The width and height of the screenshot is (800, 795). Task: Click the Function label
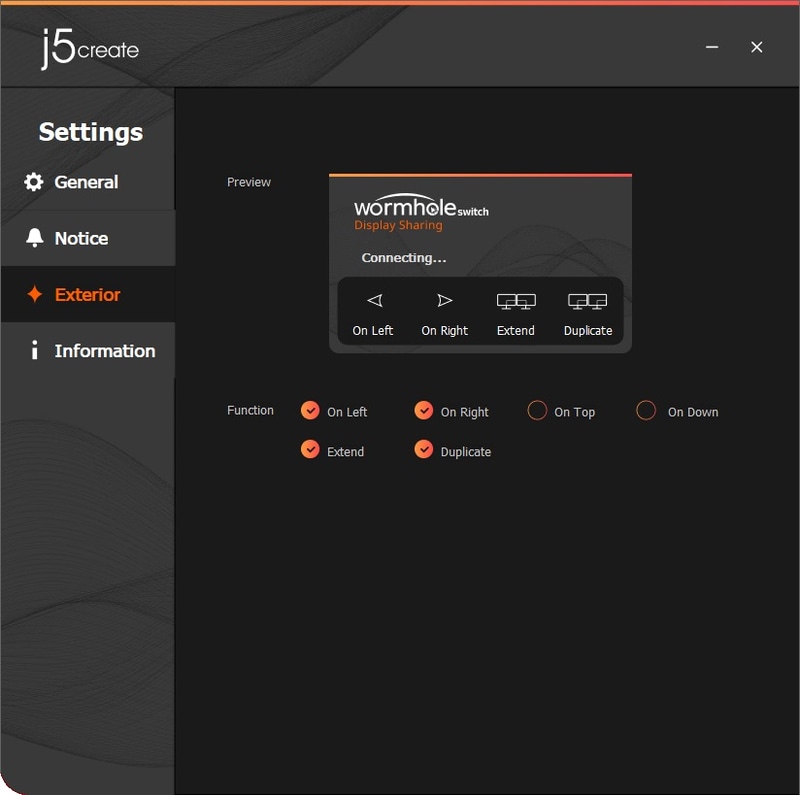coord(251,410)
